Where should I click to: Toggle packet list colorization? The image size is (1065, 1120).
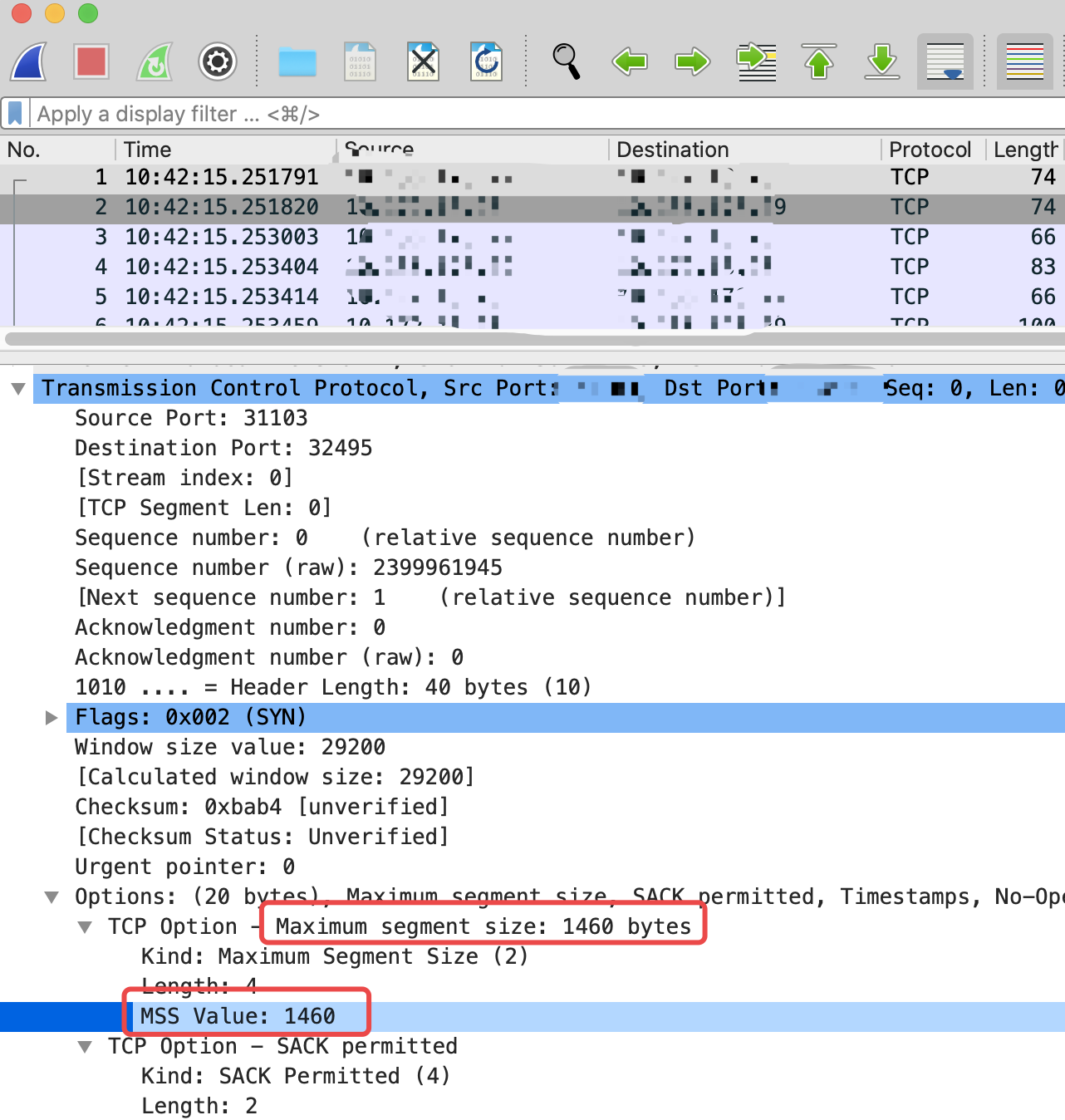pos(1025,61)
